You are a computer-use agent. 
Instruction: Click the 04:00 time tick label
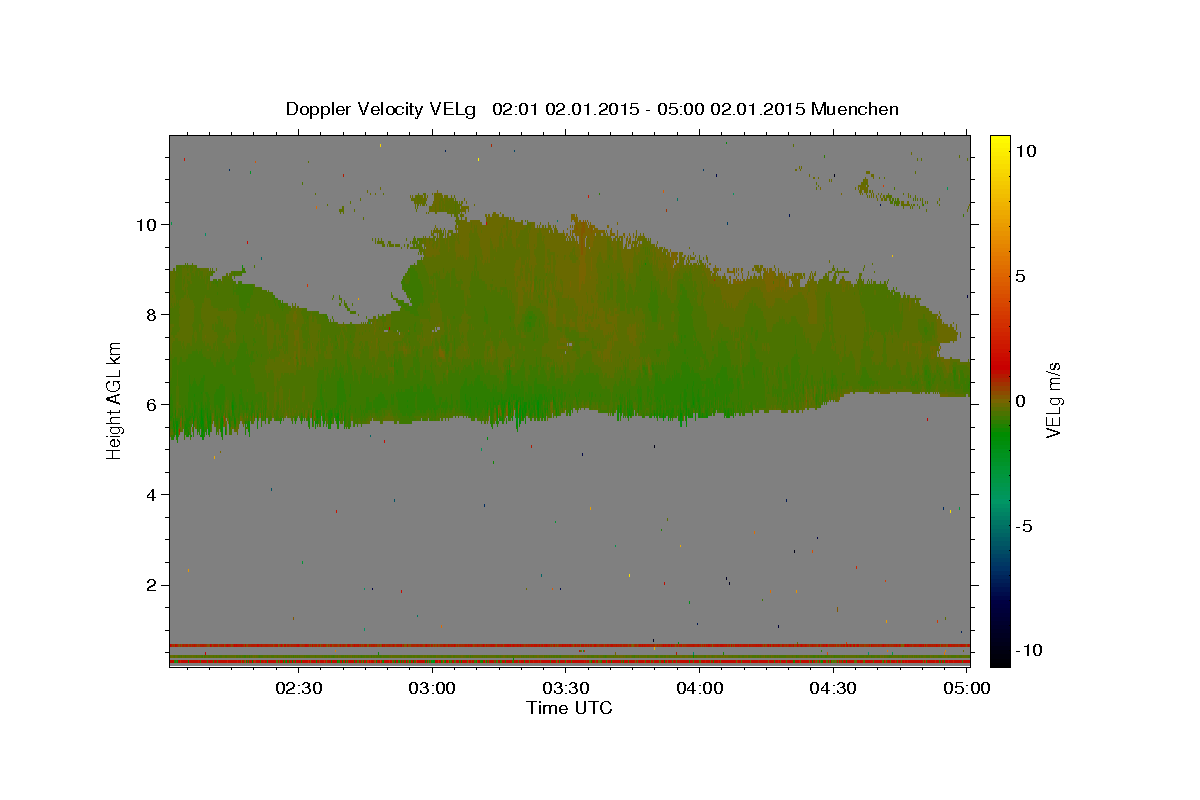tap(700, 688)
